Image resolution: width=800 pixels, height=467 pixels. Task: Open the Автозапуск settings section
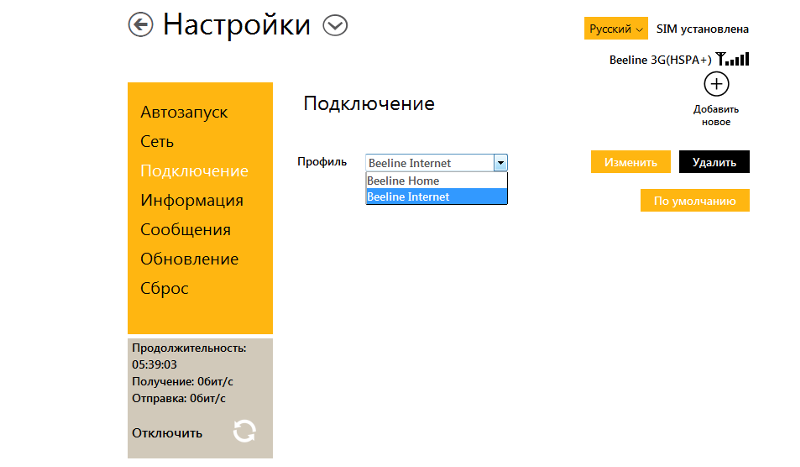pyautogui.click(x=184, y=112)
